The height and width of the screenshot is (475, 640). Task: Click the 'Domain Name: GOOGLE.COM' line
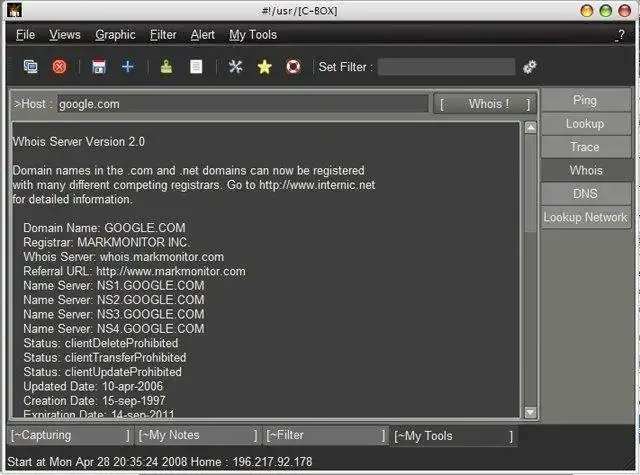point(104,228)
